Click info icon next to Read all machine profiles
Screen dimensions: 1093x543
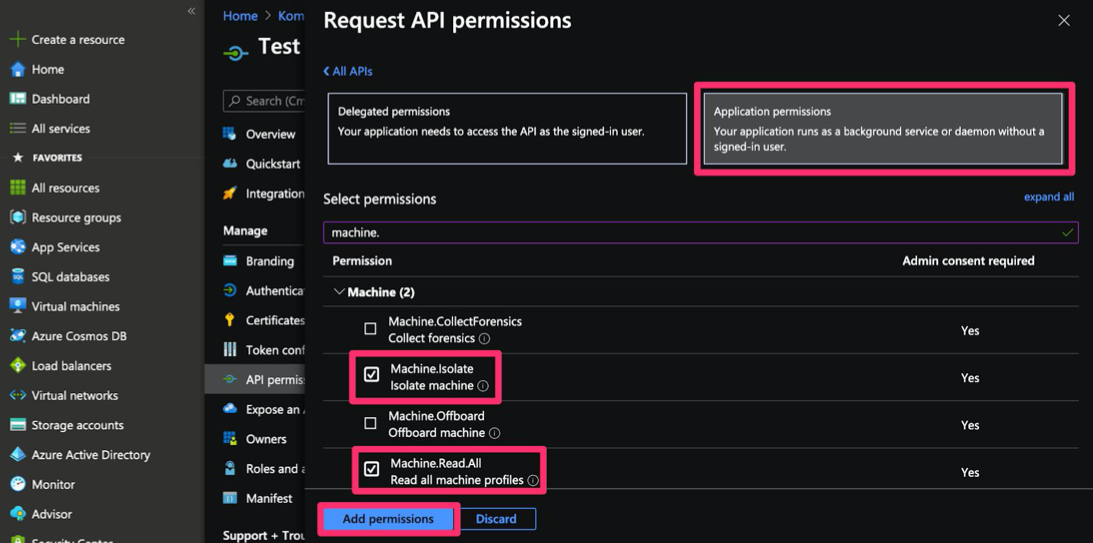point(533,480)
